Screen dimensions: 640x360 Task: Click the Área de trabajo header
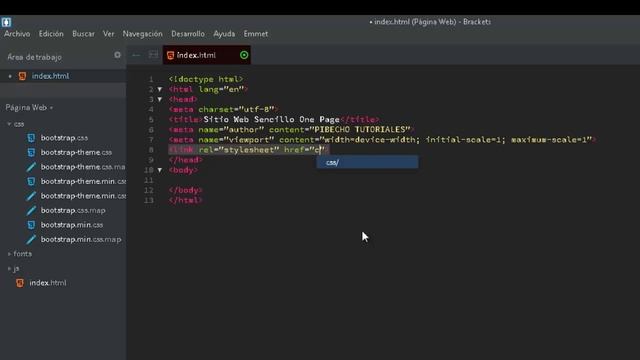(x=35, y=57)
